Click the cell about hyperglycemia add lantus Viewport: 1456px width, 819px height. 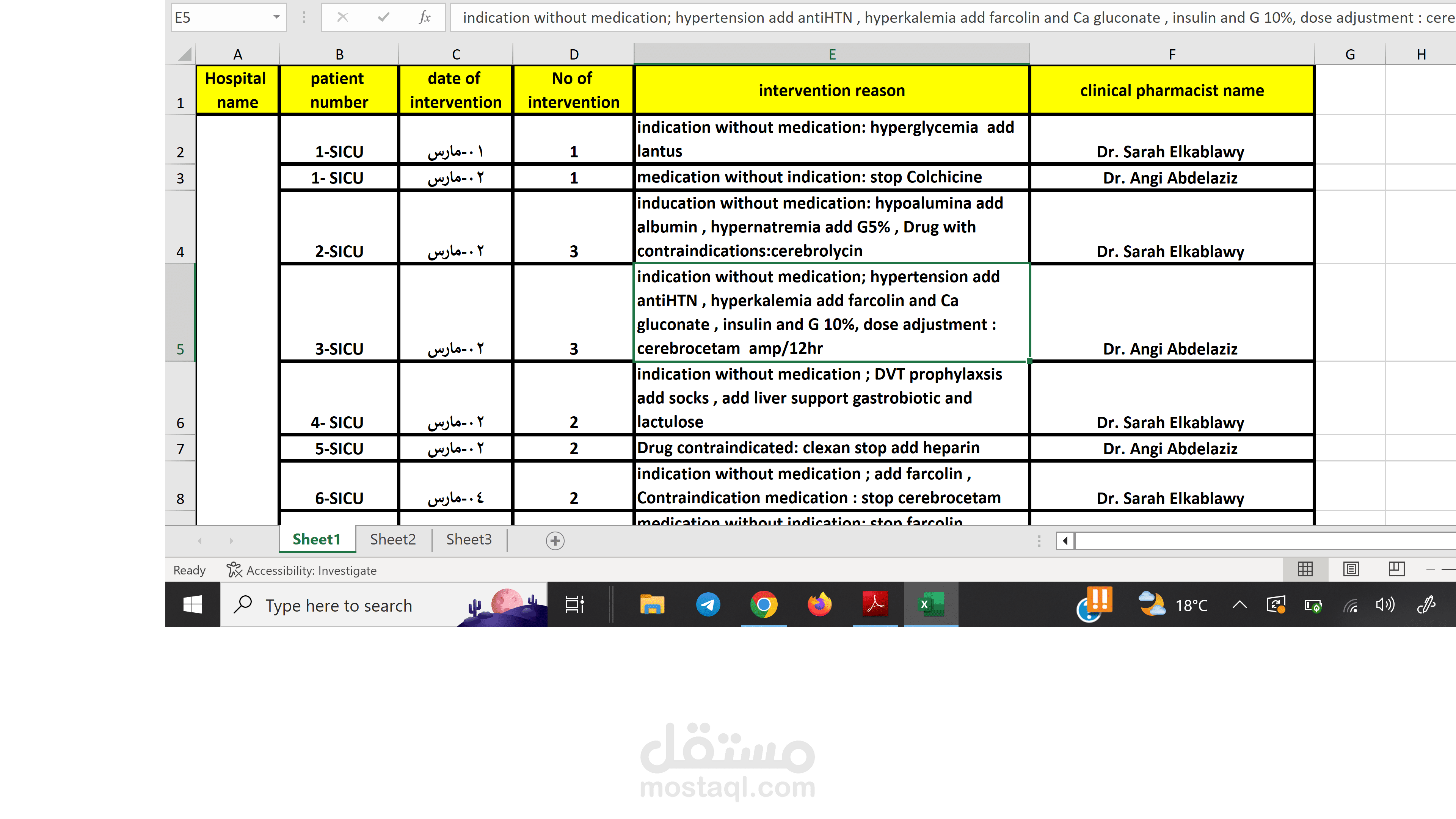point(832,140)
